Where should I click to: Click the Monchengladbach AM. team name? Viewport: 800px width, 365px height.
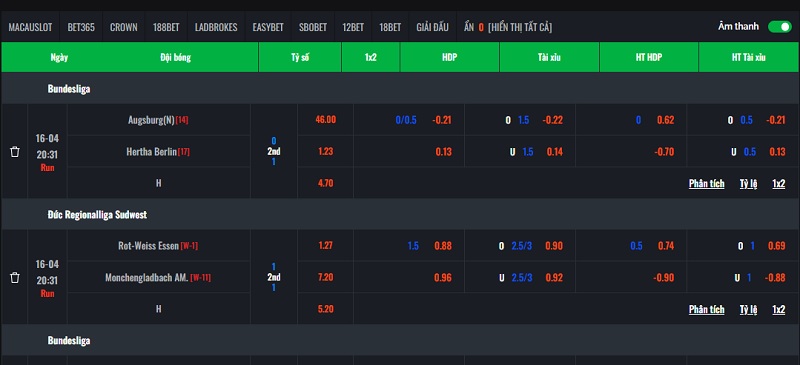146,277
